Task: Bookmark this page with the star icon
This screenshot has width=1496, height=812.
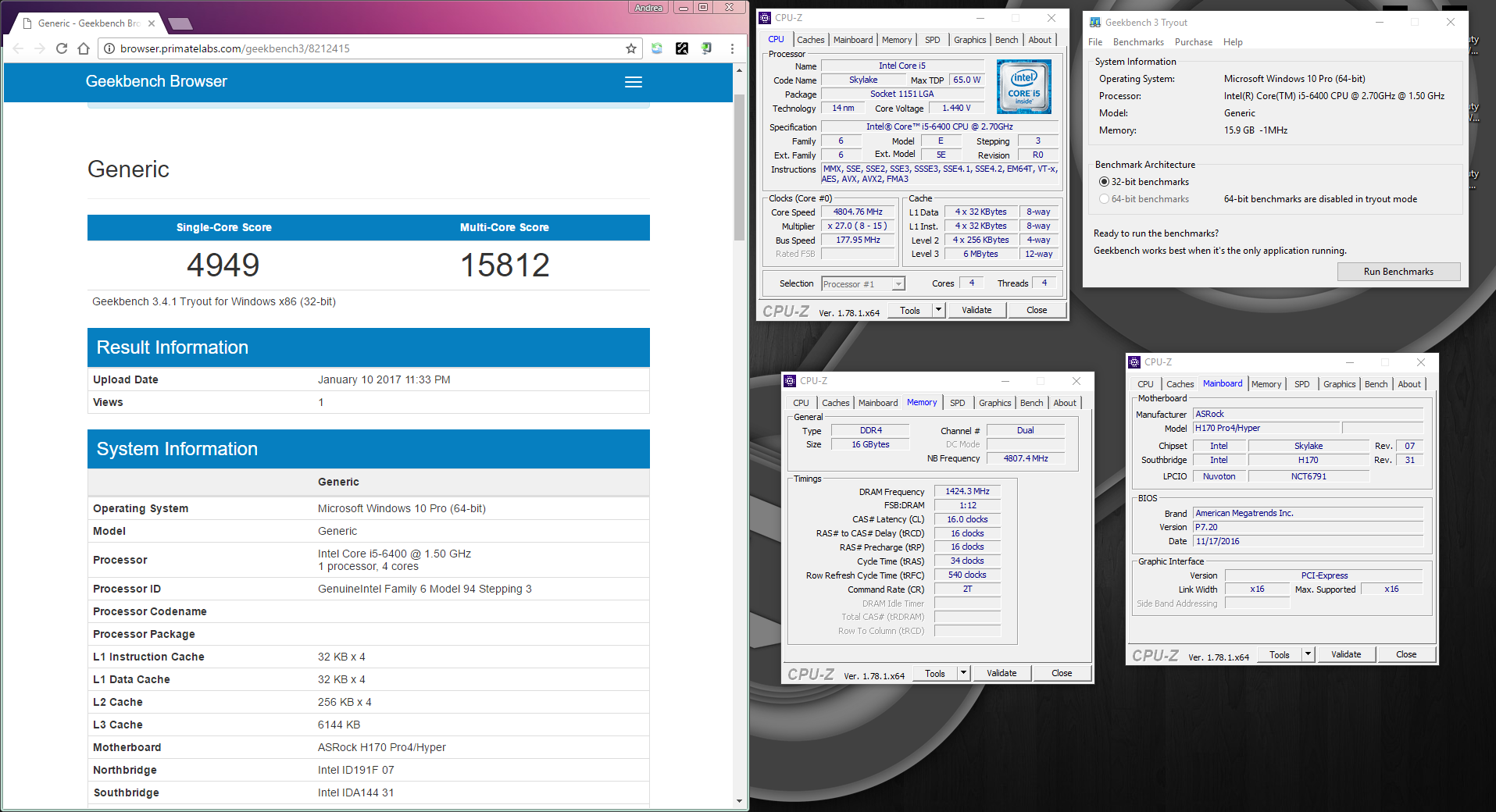Action: [631, 48]
